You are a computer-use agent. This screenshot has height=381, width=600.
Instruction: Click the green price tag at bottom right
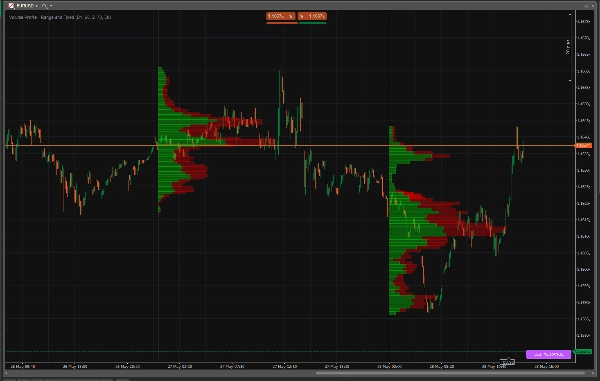(583, 352)
